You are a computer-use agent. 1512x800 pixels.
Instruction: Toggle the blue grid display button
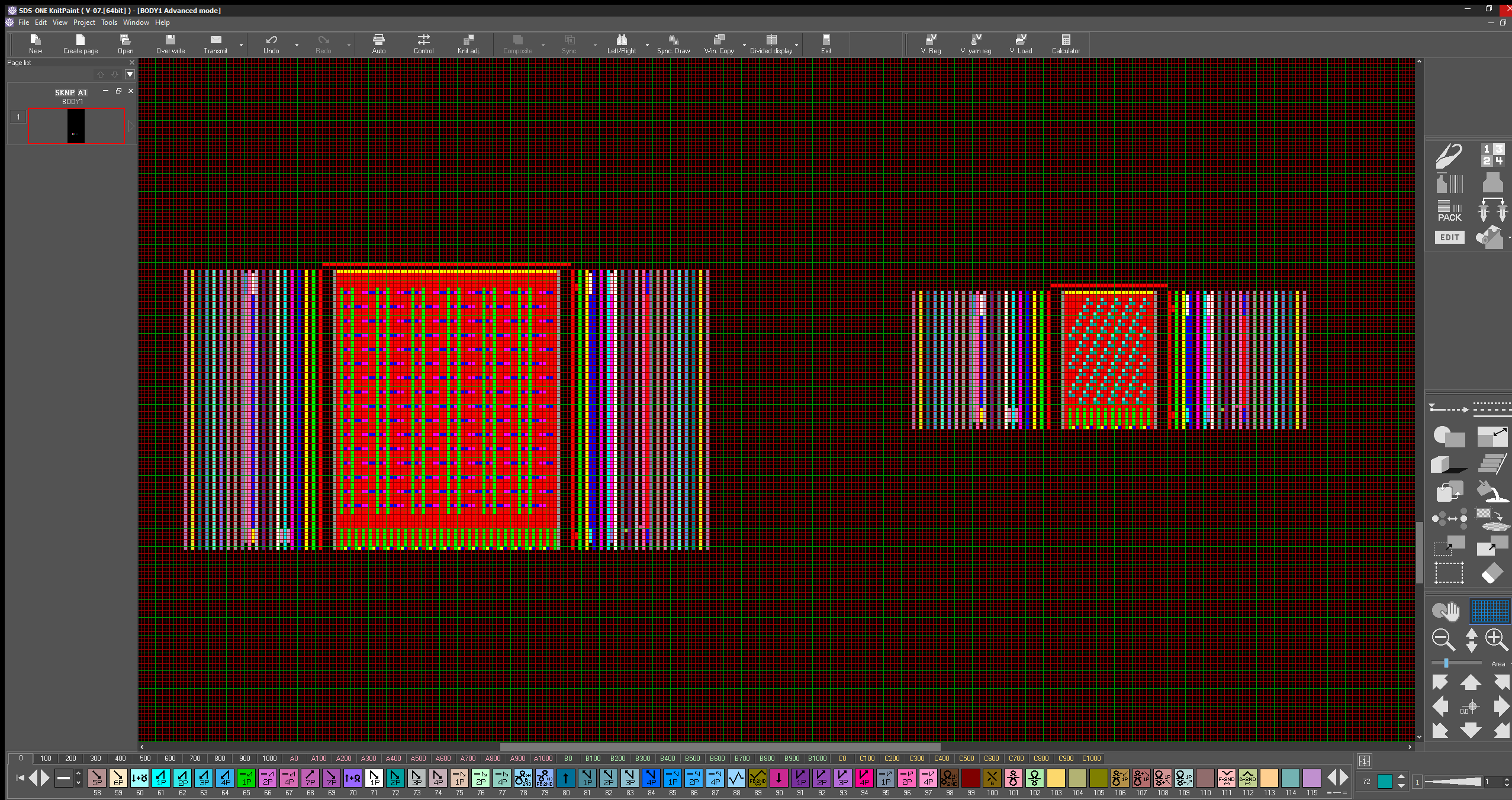tap(1490, 611)
